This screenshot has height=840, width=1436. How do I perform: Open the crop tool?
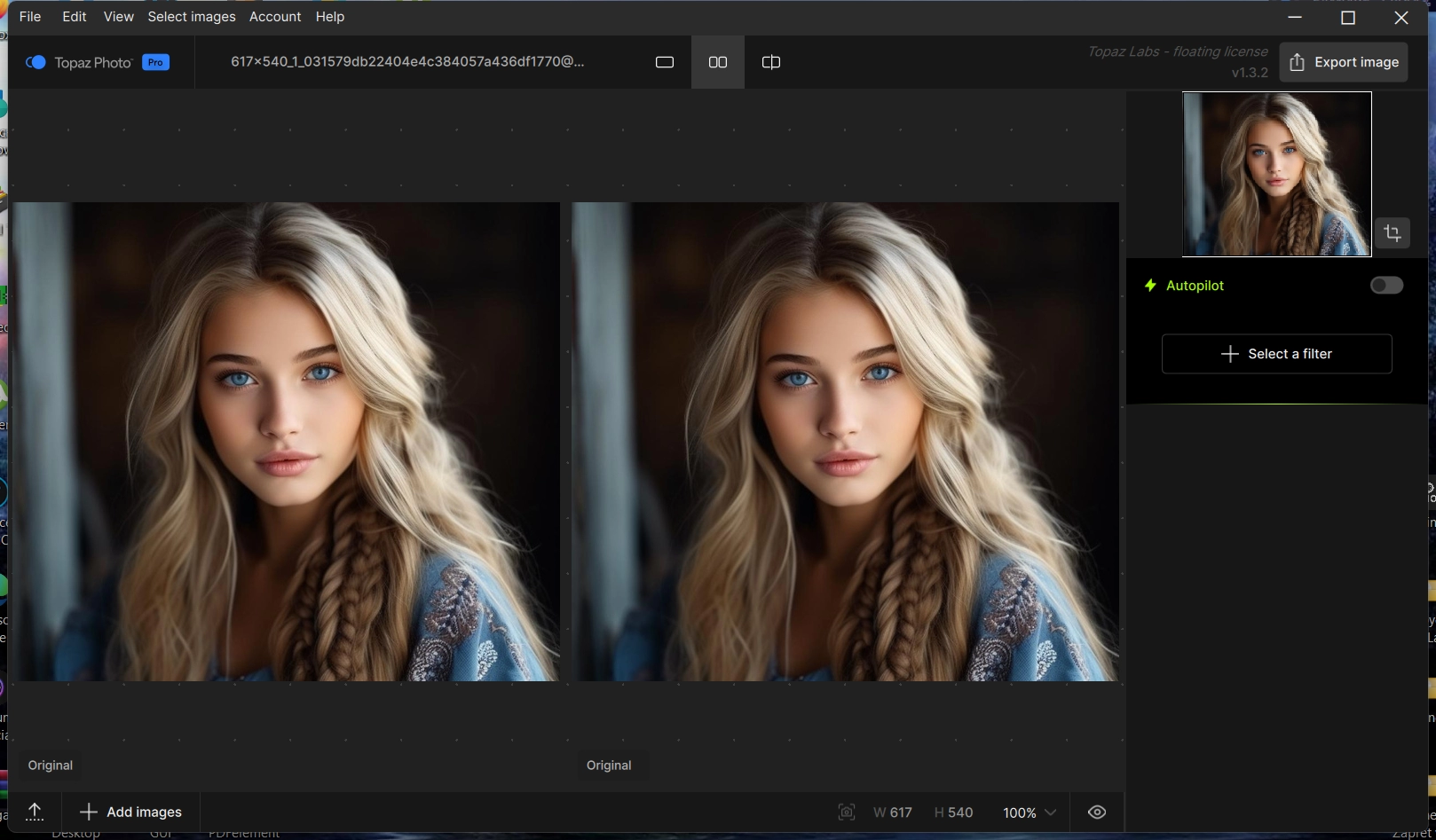(1392, 233)
